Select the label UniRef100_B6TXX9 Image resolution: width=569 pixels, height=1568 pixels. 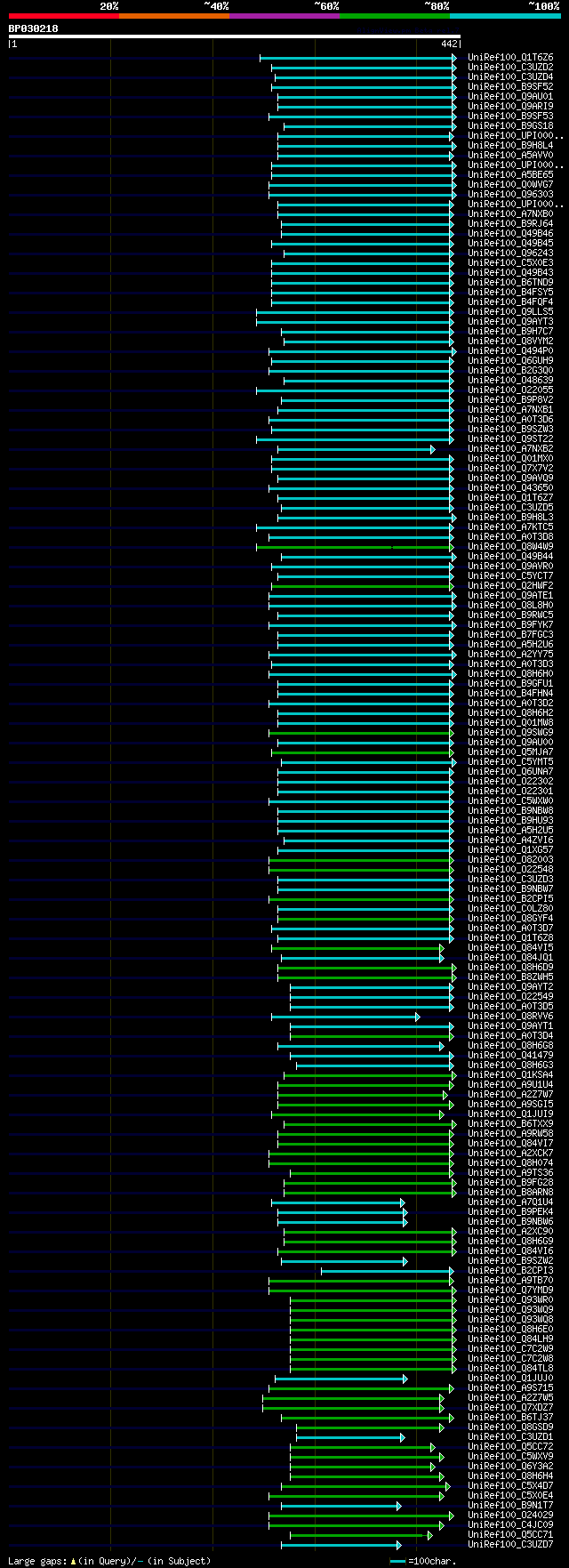click(x=510, y=1123)
